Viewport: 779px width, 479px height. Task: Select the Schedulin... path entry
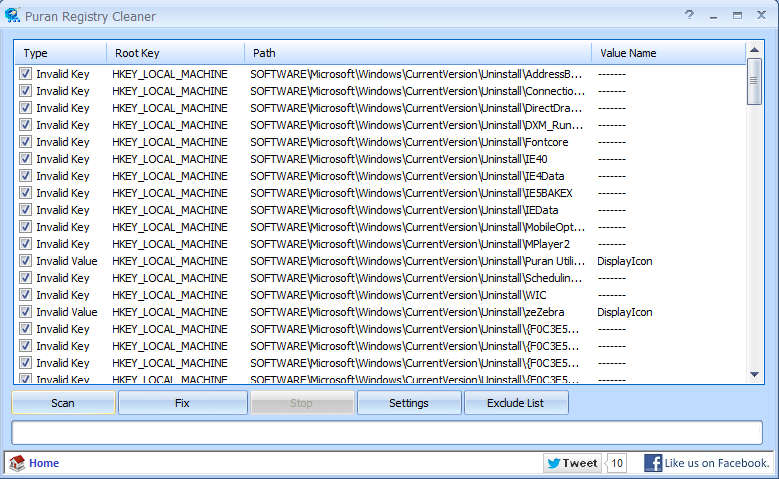click(416, 278)
